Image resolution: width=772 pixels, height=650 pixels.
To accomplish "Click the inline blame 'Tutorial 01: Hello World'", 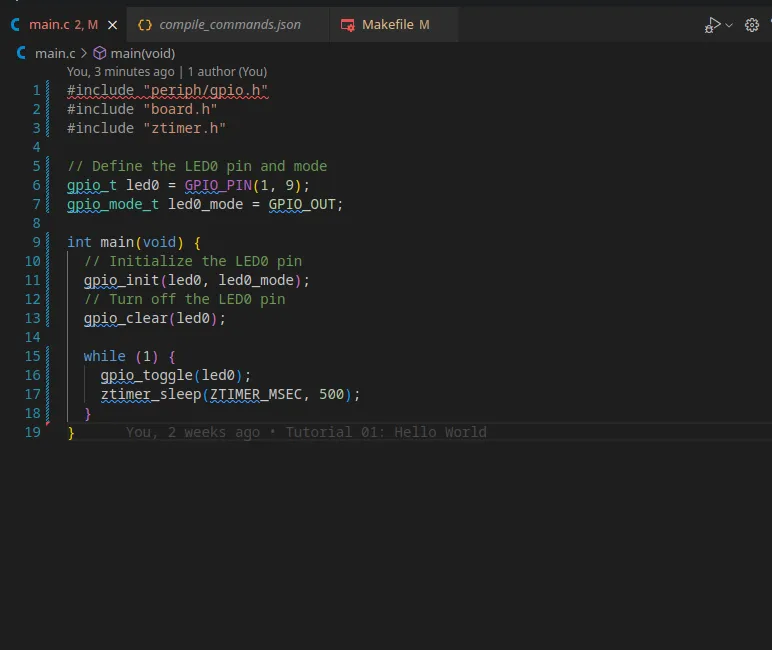I will (x=386, y=432).
